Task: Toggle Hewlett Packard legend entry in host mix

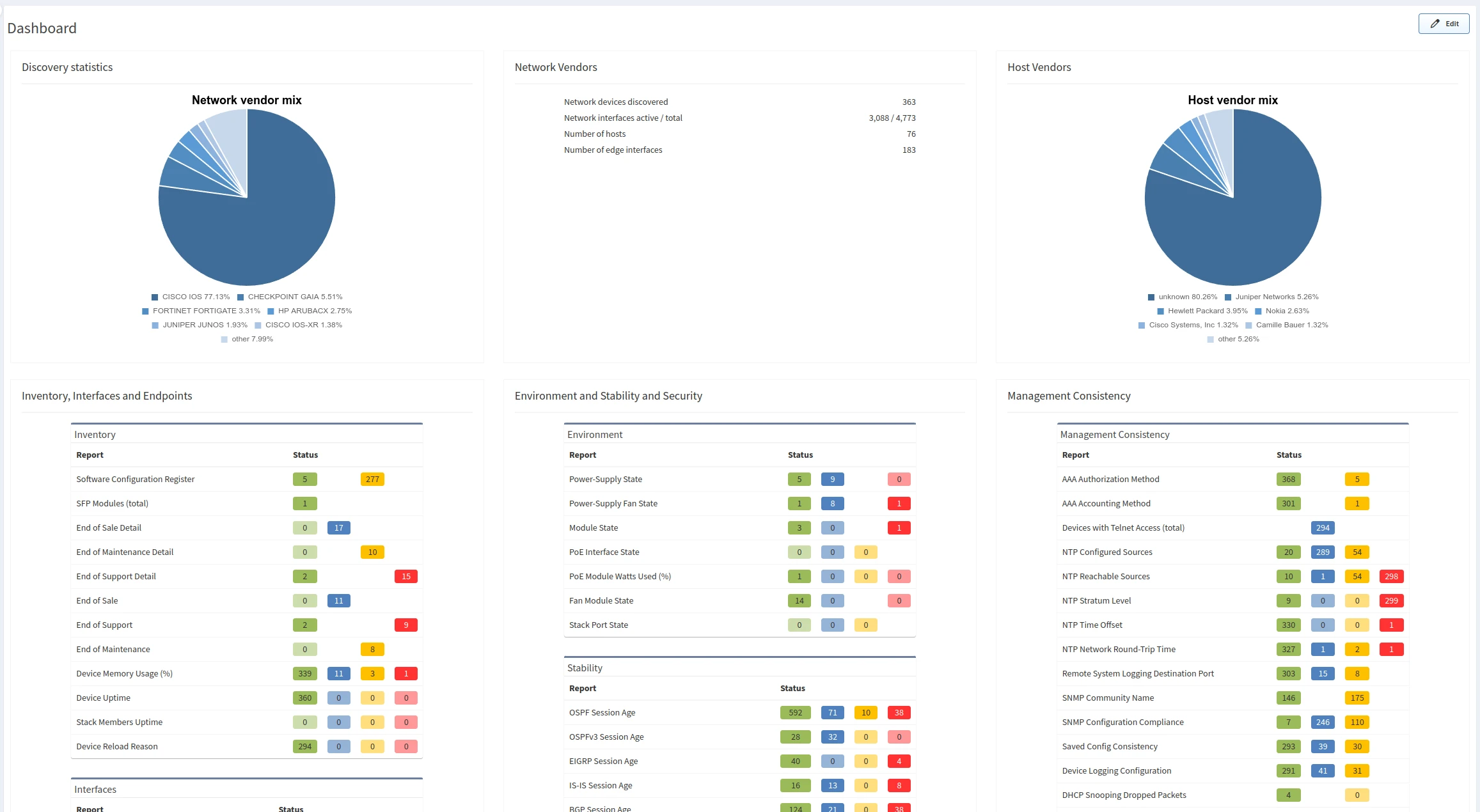Action: click(x=1207, y=311)
